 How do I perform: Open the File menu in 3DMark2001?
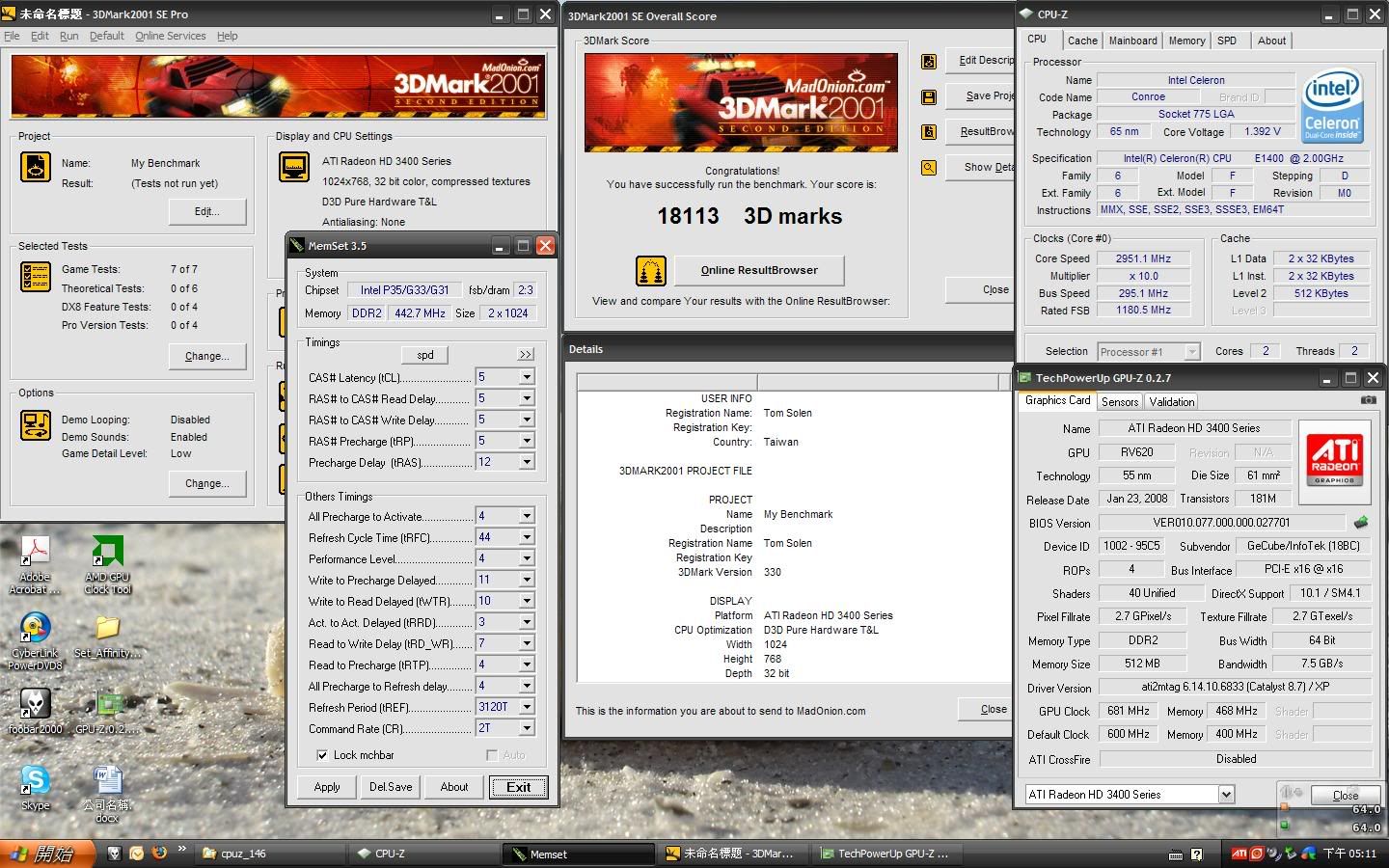click(12, 36)
